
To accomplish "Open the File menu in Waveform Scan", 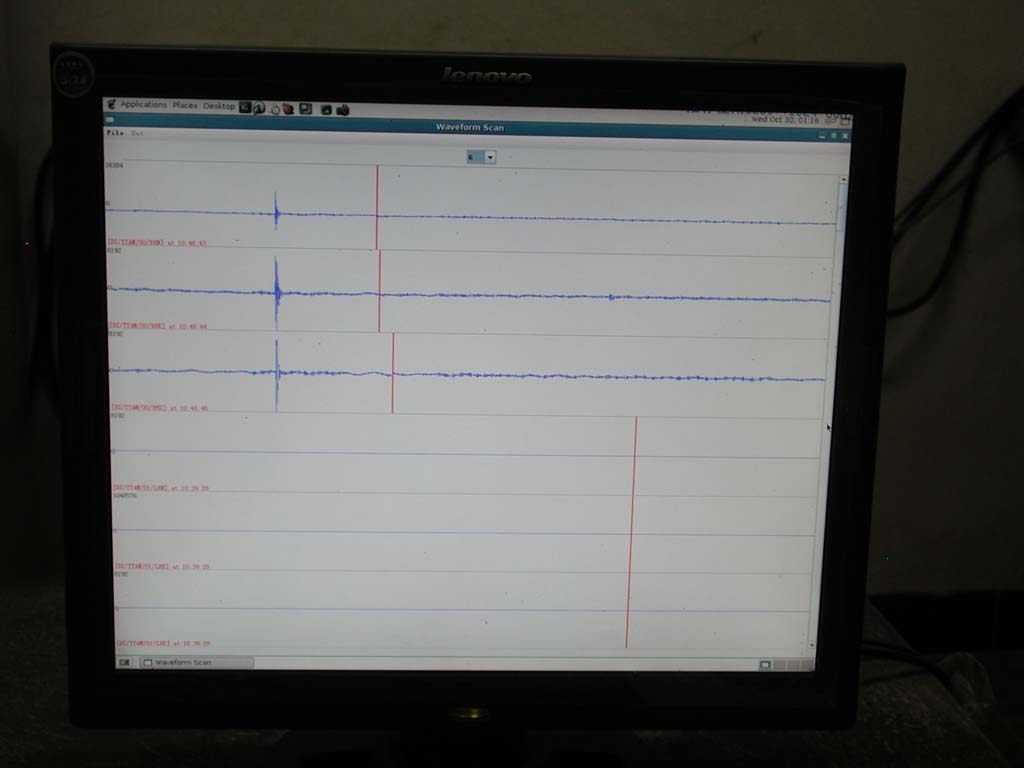I will tap(114, 132).
